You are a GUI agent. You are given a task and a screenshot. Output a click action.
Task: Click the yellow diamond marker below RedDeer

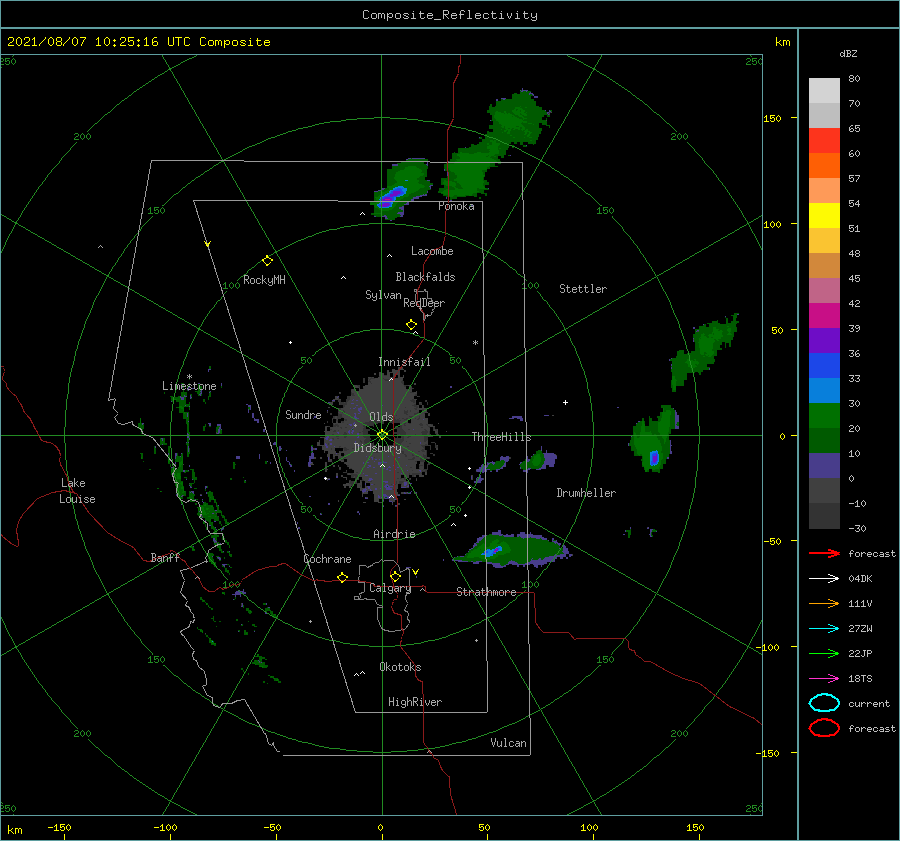[x=411, y=325]
